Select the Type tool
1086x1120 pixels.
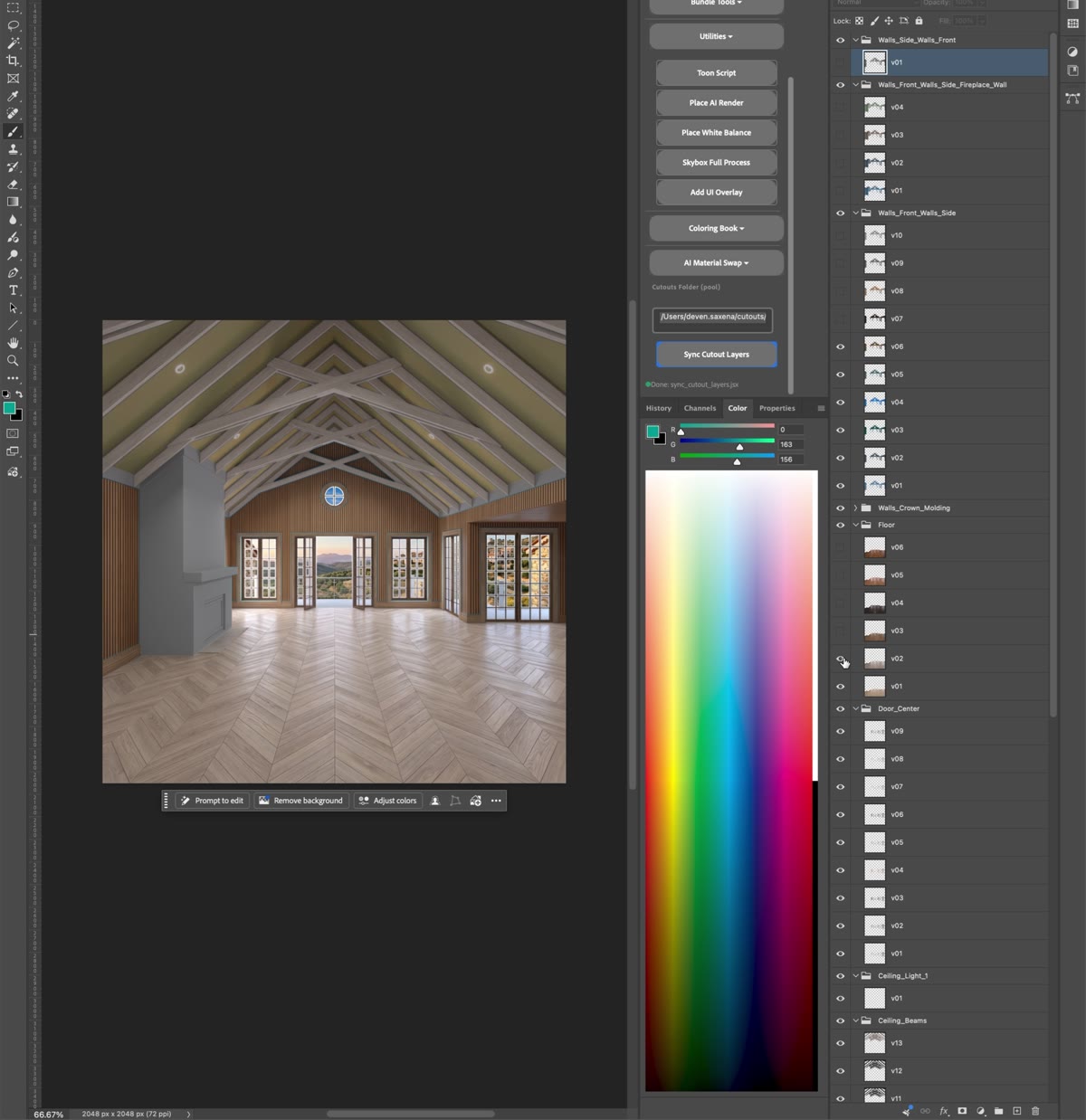pyautogui.click(x=13, y=290)
